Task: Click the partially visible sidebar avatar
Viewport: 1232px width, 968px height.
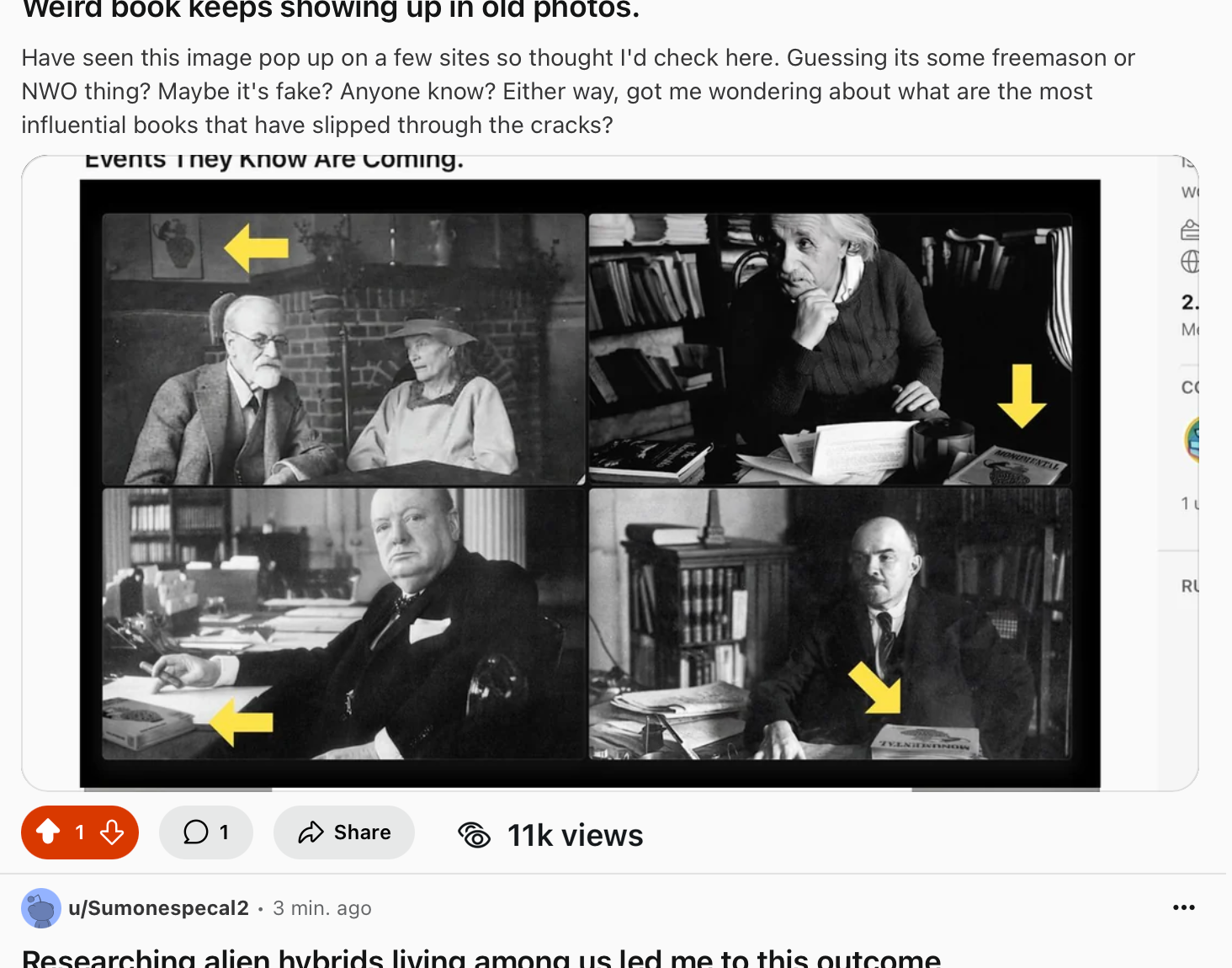Action: click(x=1192, y=439)
